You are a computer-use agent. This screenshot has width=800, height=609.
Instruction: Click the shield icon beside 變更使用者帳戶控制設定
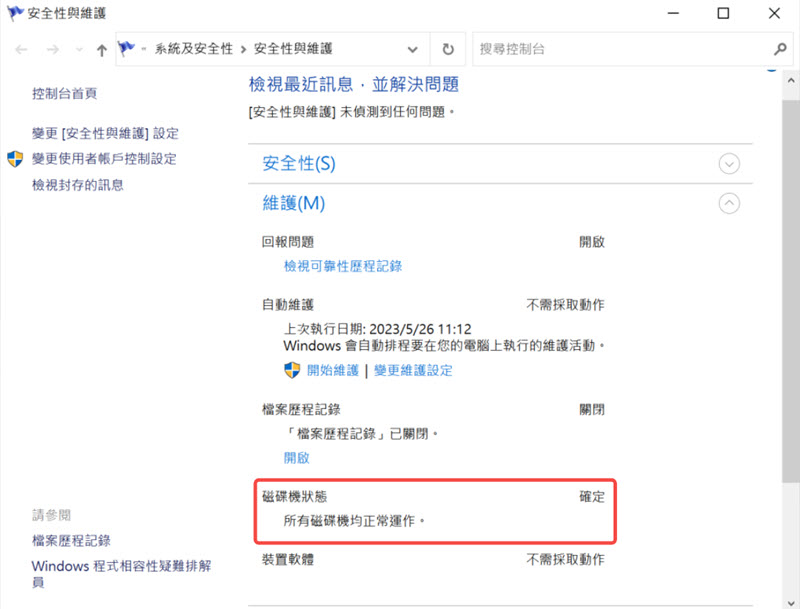click(x=15, y=159)
